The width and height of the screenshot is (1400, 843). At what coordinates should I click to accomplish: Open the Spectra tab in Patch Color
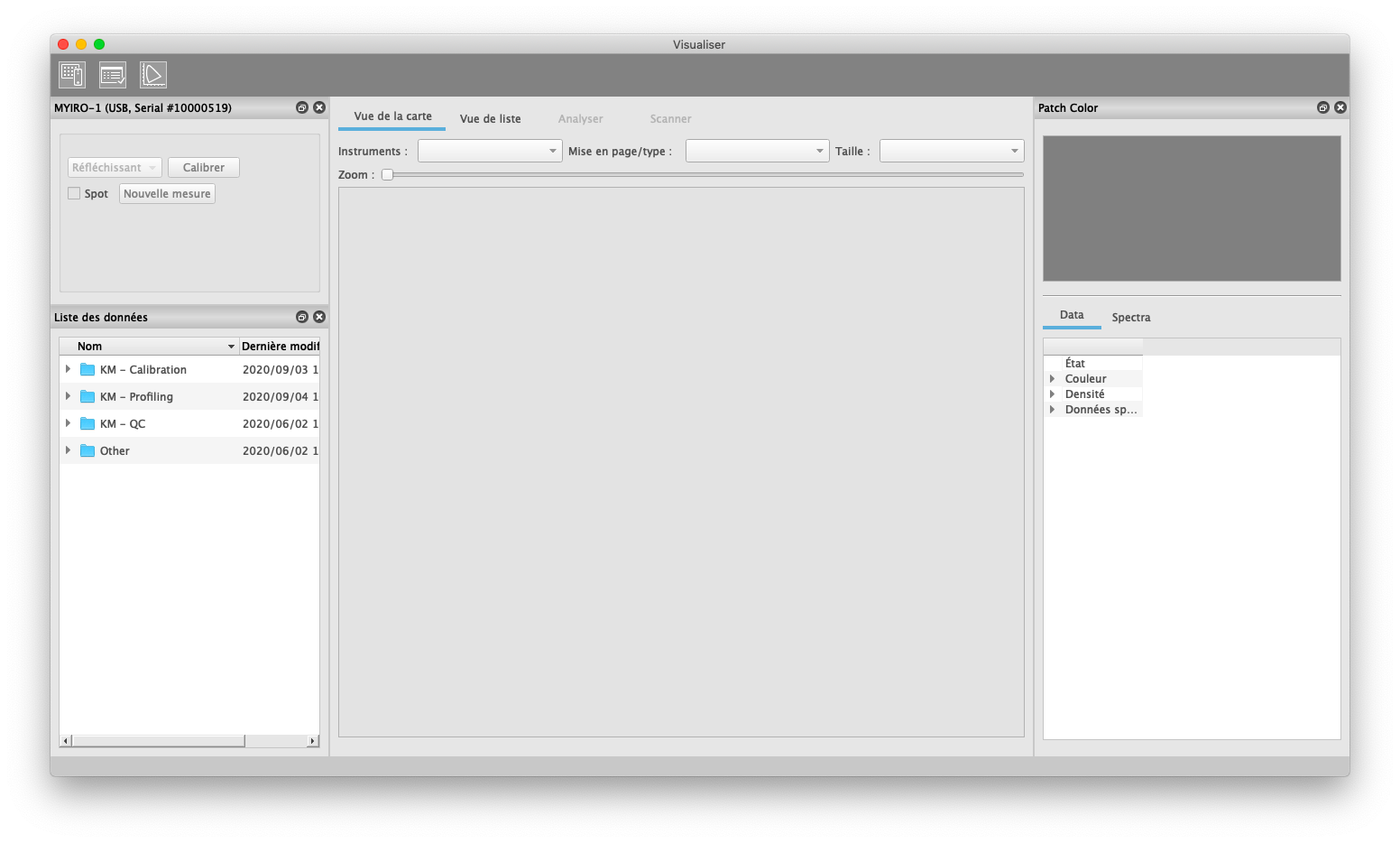click(1131, 318)
